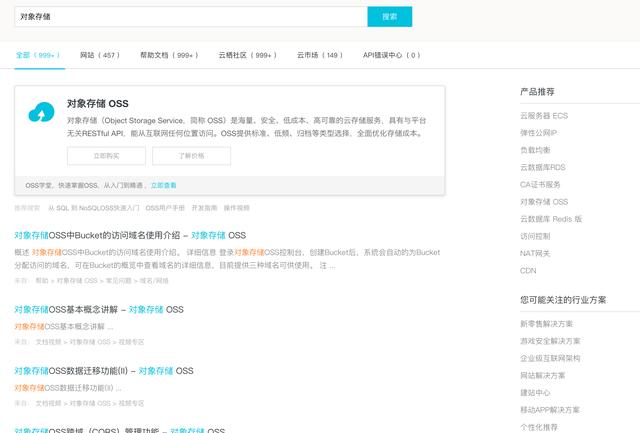The height and width of the screenshot is (433, 640).
Task: Open suggested search 开发指南
Action: [x=204, y=208]
